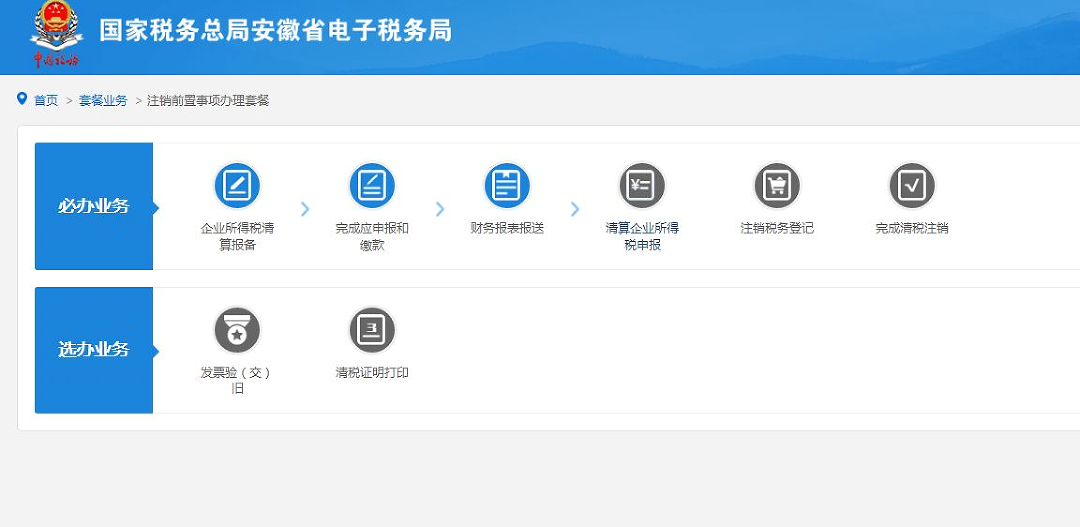The width and height of the screenshot is (1080, 527).
Task: Select the 必办业务 tab
Action: (x=94, y=206)
